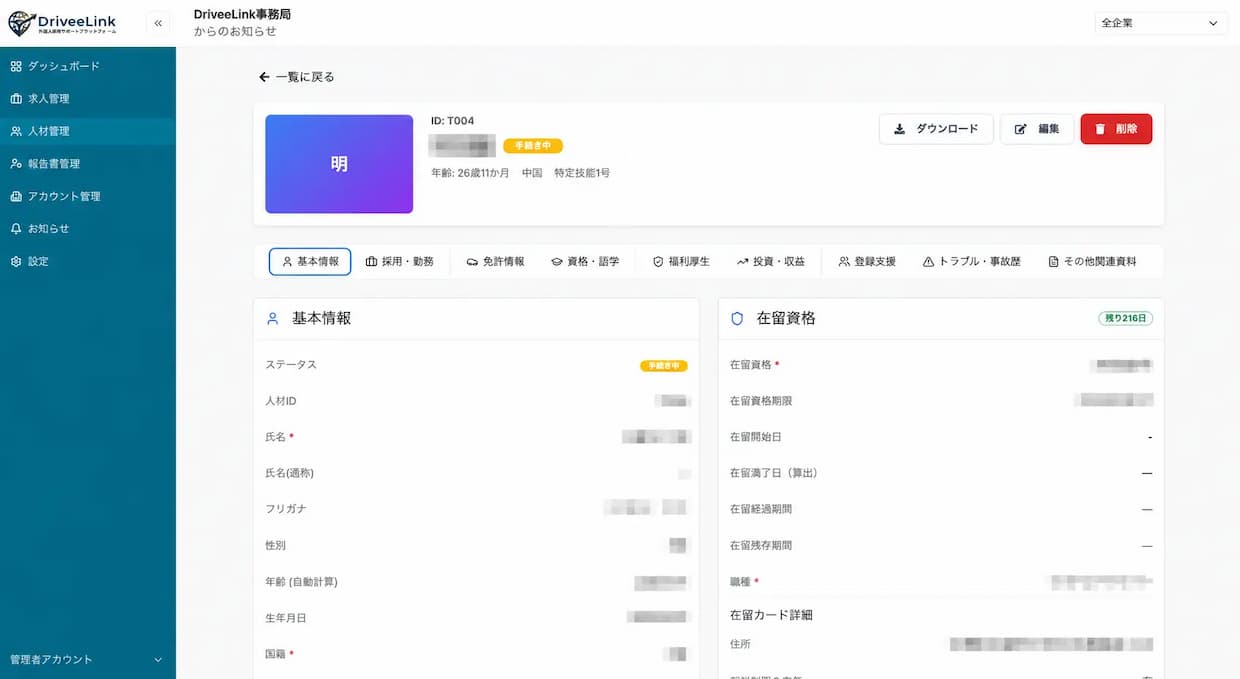Open アカウント管理 in the sidebar
This screenshot has width=1240, height=679.
[x=88, y=196]
